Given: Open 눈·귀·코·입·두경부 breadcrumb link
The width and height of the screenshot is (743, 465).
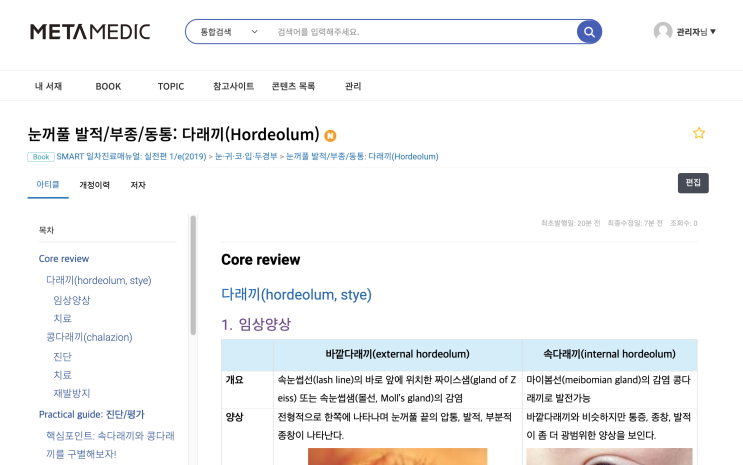Looking at the screenshot, I should 246,156.
